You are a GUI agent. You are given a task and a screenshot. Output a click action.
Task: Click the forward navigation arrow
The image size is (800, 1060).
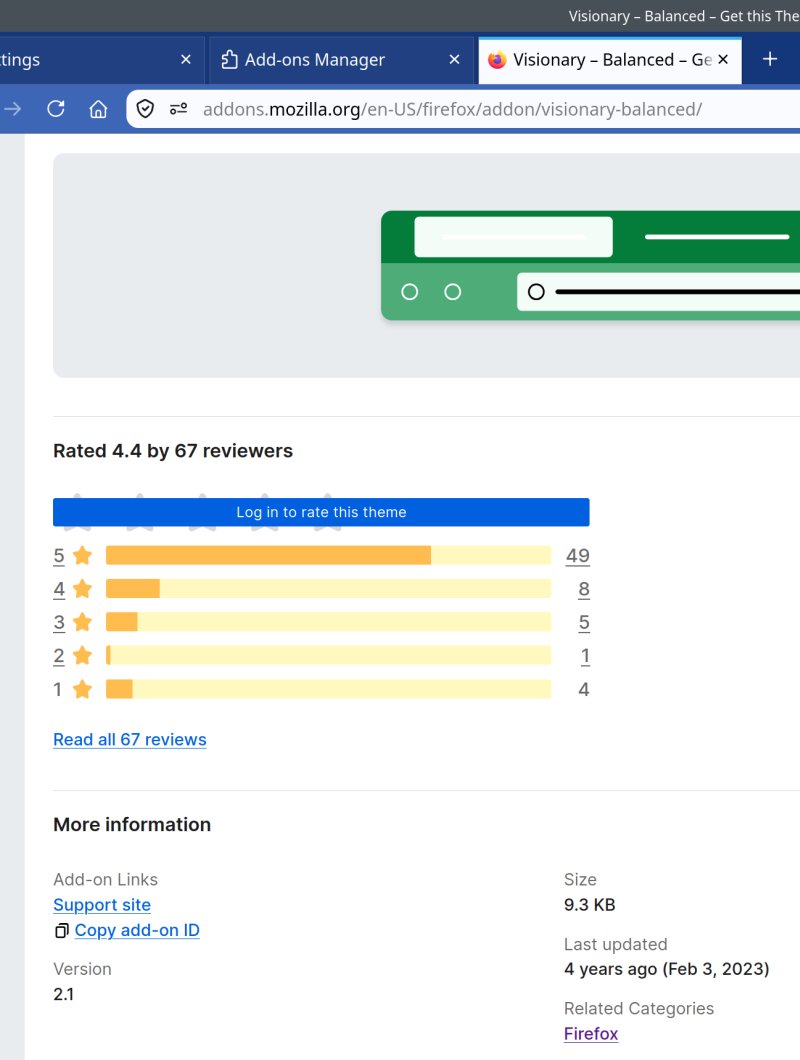13,109
